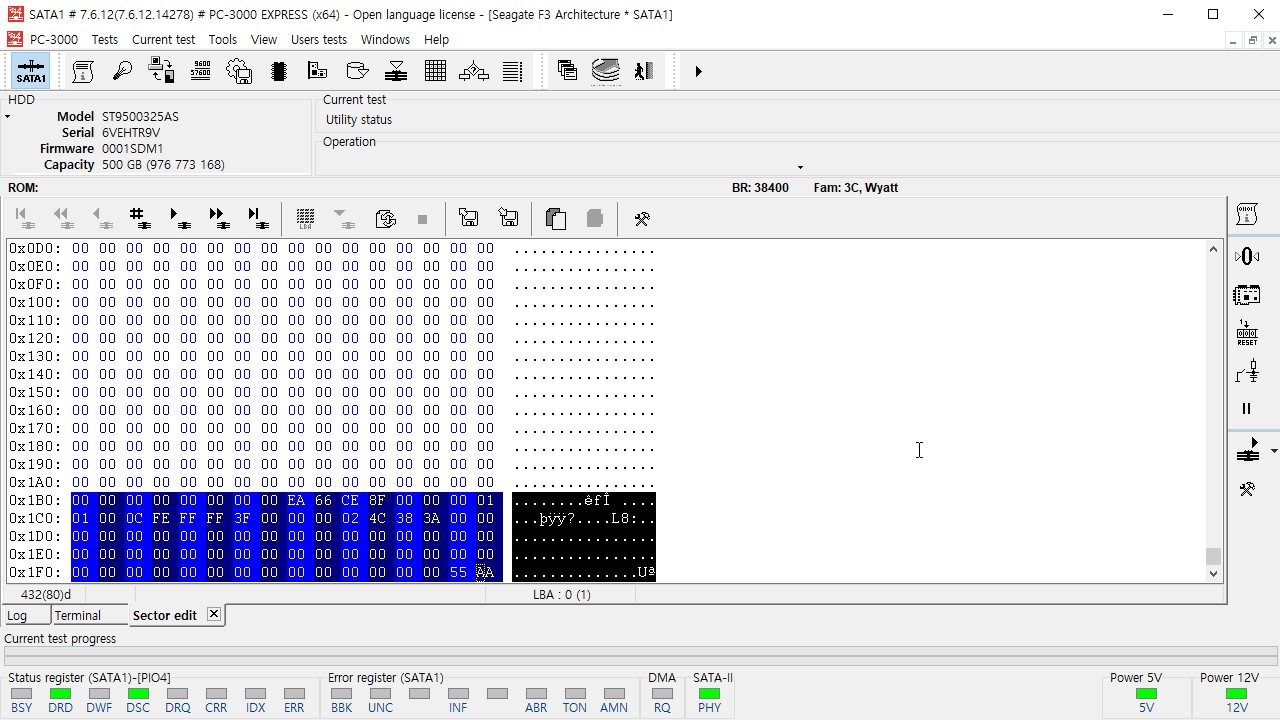The image size is (1280, 720).
Task: Click the RESET icon in the right sidebar
Action: (1246, 333)
